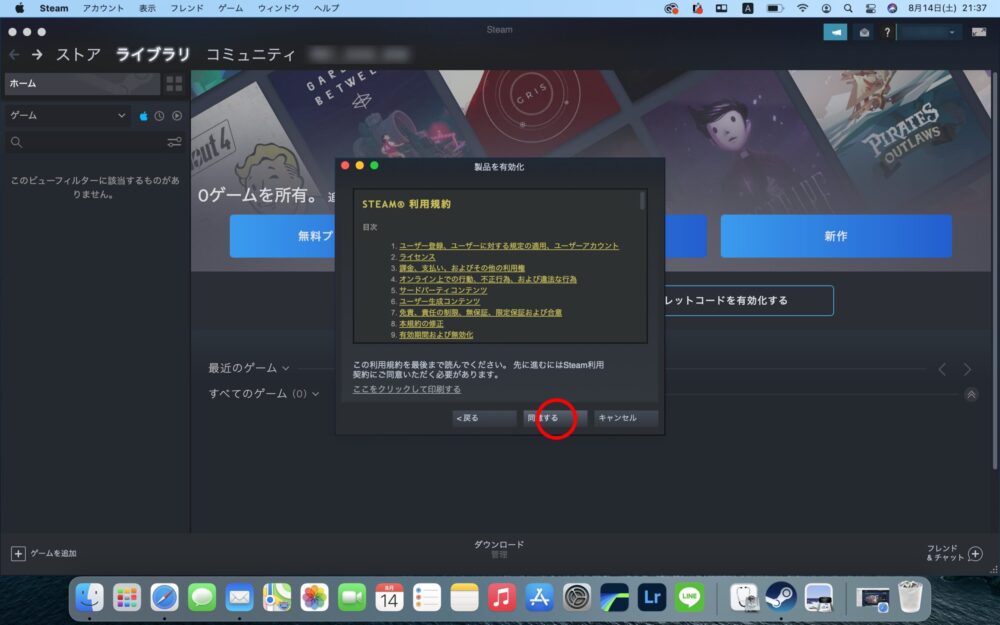Open LINE from the dock
The width and height of the screenshot is (1000, 625).
pyautogui.click(x=689, y=598)
